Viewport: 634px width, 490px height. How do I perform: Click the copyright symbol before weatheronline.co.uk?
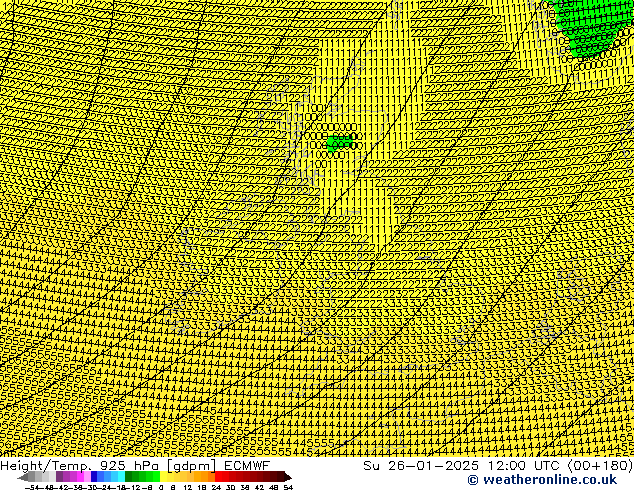click(445, 481)
